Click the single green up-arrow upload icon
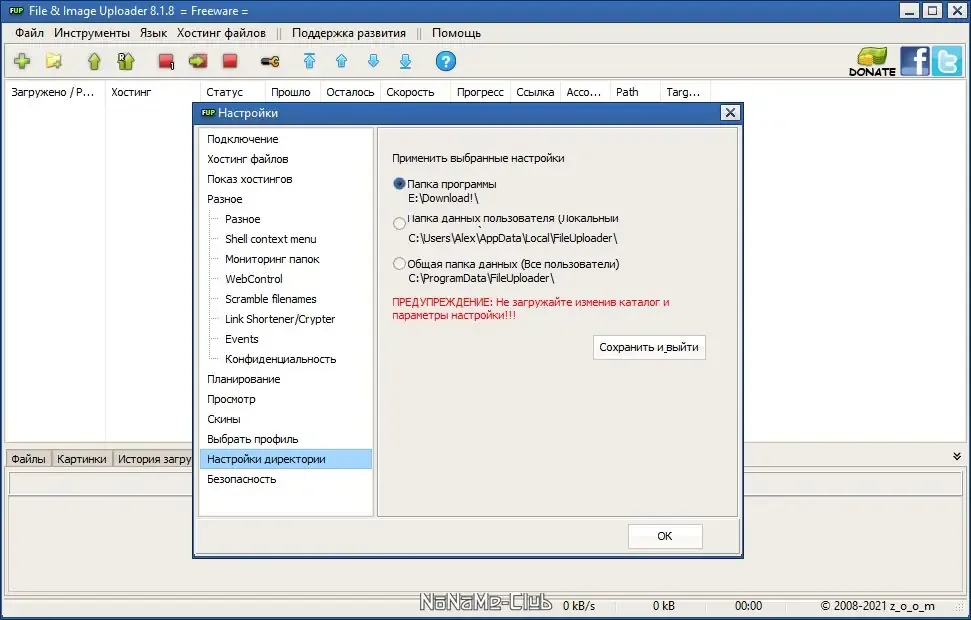The height and width of the screenshot is (620, 971). [x=94, y=61]
